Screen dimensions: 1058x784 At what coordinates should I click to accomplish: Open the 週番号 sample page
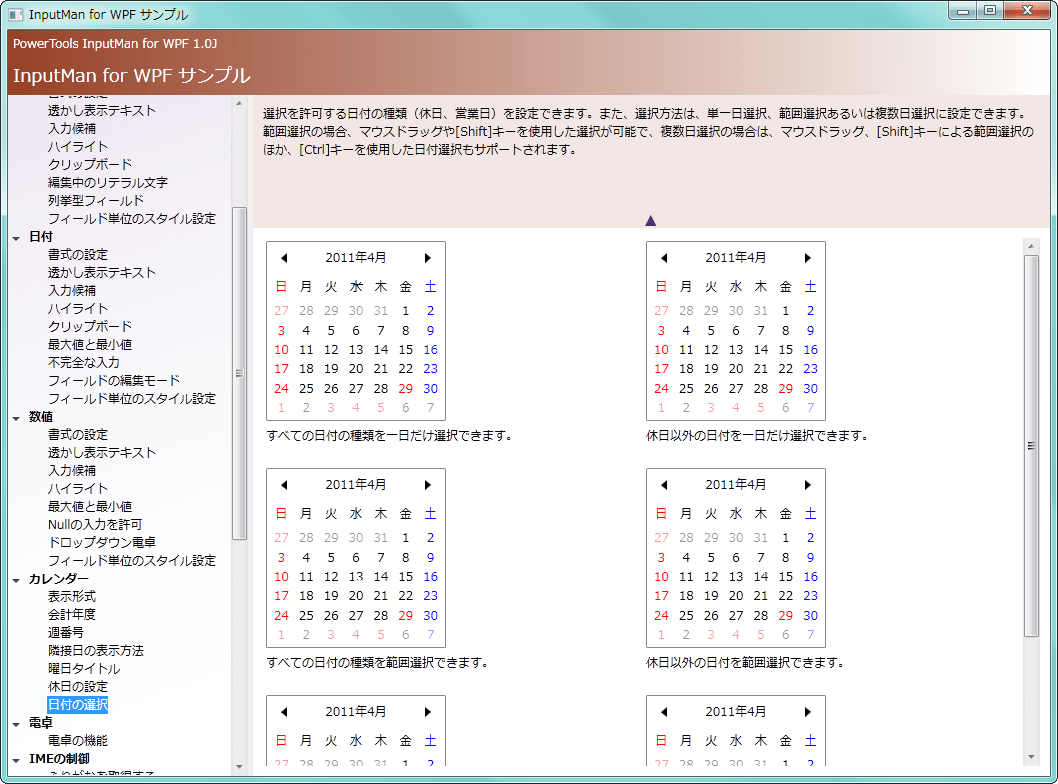pos(65,633)
